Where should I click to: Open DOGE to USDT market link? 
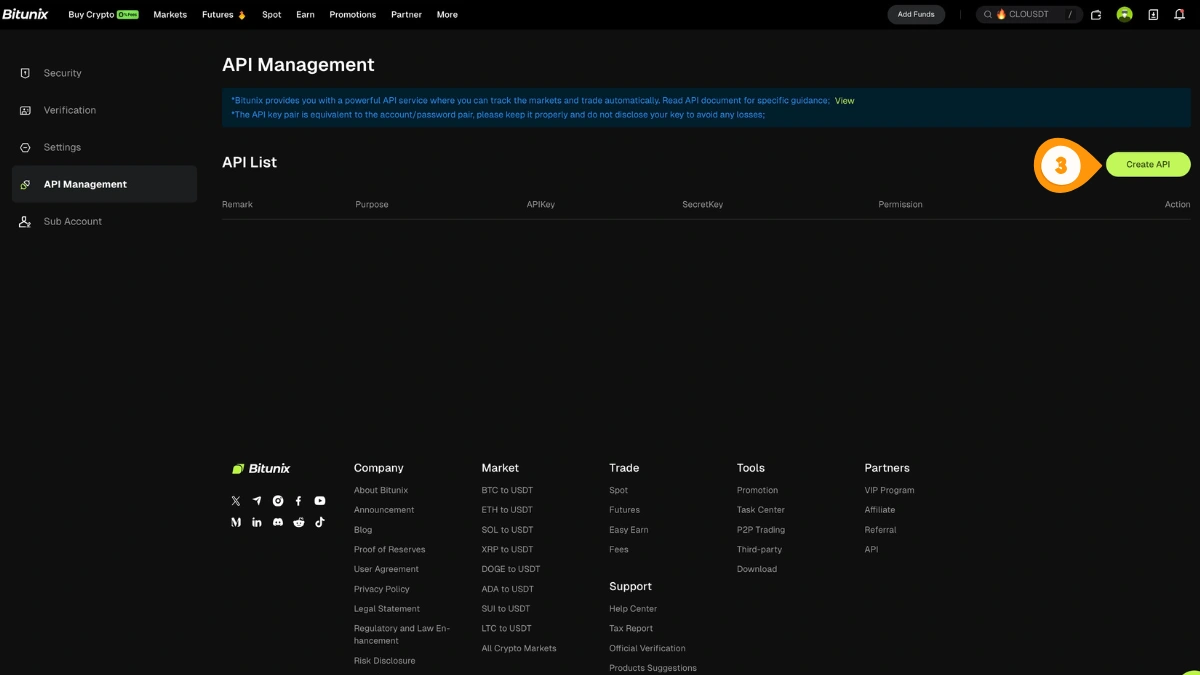click(511, 569)
